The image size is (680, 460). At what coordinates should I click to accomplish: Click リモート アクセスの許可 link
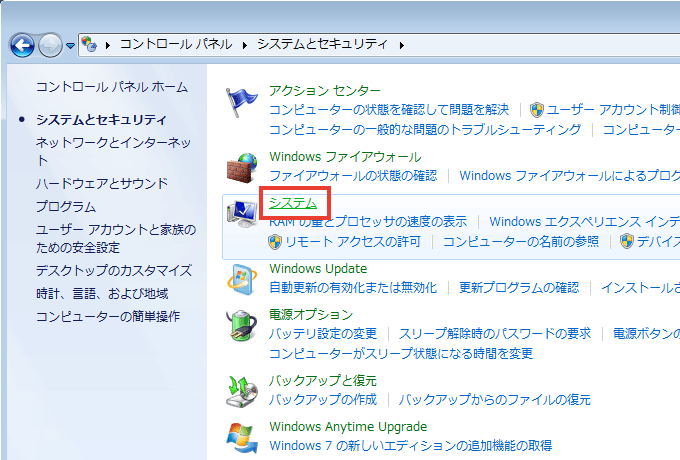[x=353, y=241]
